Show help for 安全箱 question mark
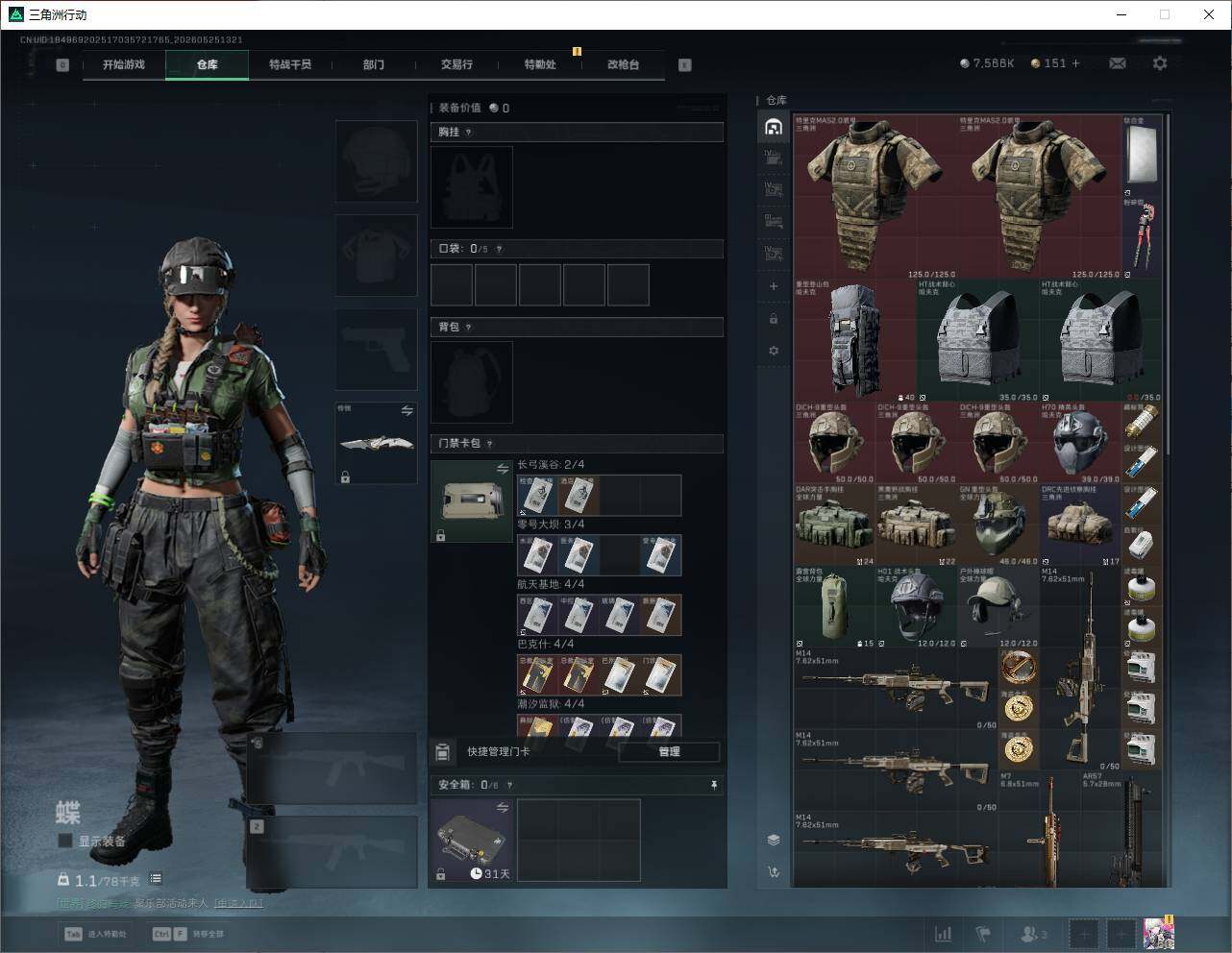 pos(509,785)
